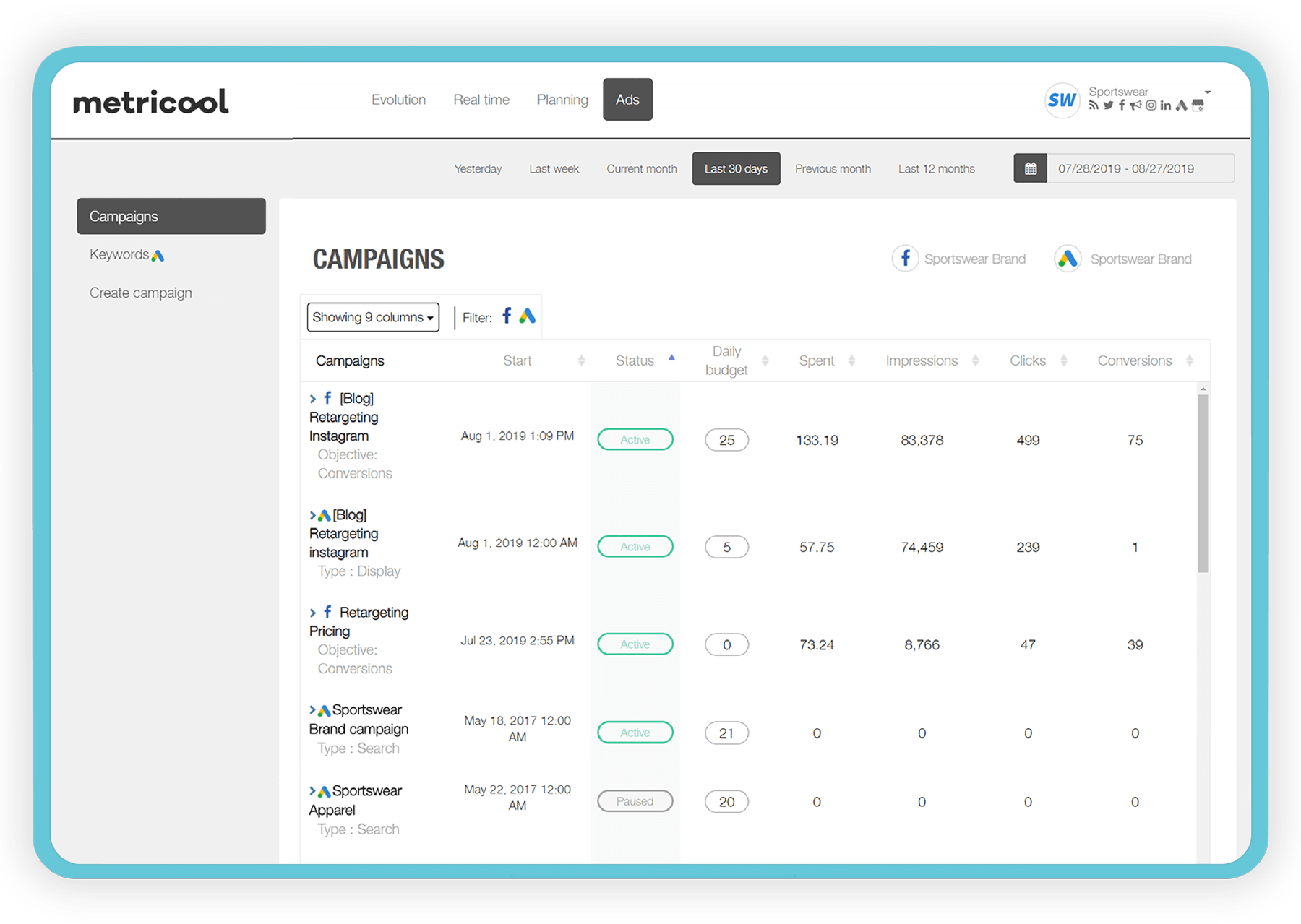1301x924 pixels.
Task: Open the calendar icon for date range selection
Action: pyautogui.click(x=1029, y=168)
